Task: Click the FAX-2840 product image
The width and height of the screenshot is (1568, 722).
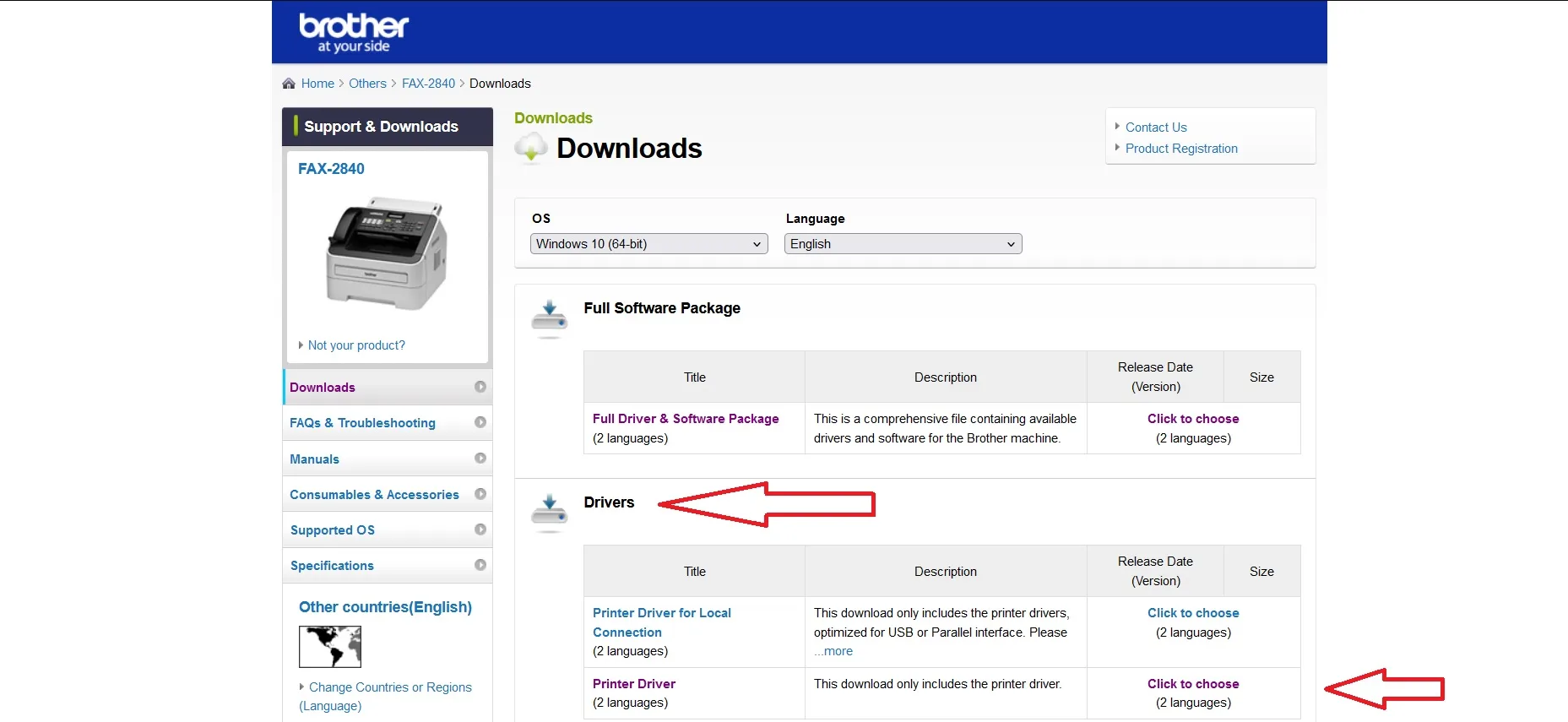Action: coord(387,253)
